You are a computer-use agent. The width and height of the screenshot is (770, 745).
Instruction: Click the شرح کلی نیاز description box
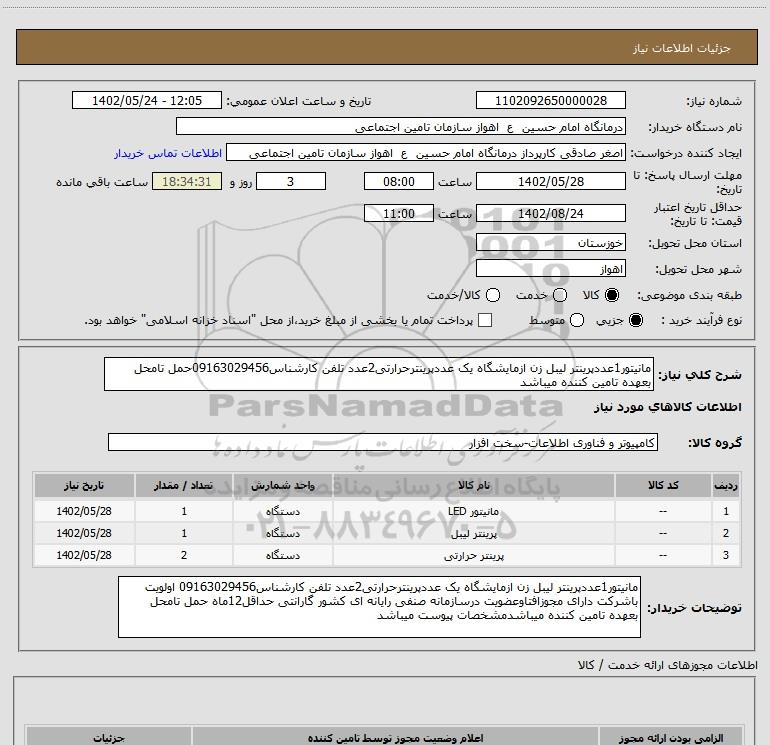(x=379, y=374)
